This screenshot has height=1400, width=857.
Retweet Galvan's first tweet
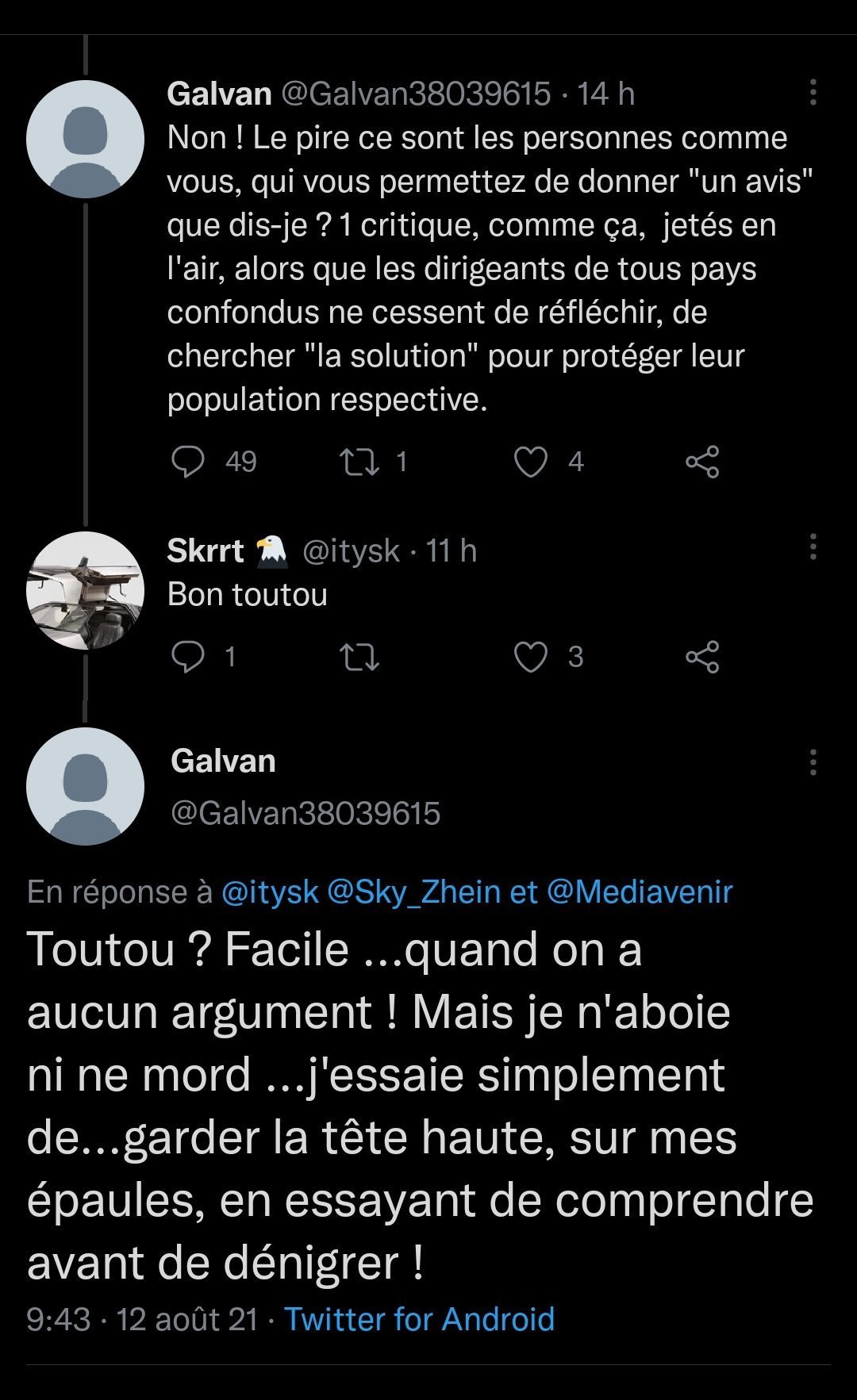coord(359,462)
